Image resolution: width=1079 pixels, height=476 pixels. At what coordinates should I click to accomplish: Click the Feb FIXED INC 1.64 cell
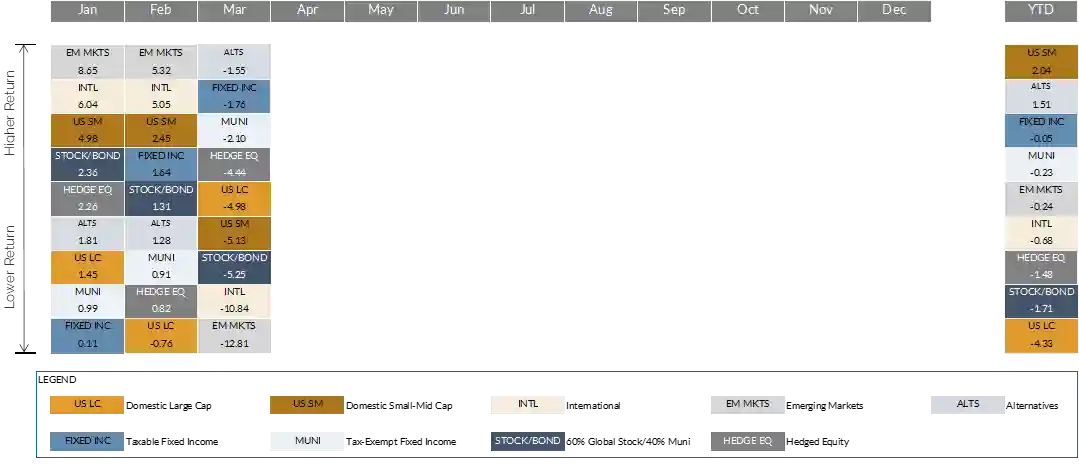click(x=161, y=164)
